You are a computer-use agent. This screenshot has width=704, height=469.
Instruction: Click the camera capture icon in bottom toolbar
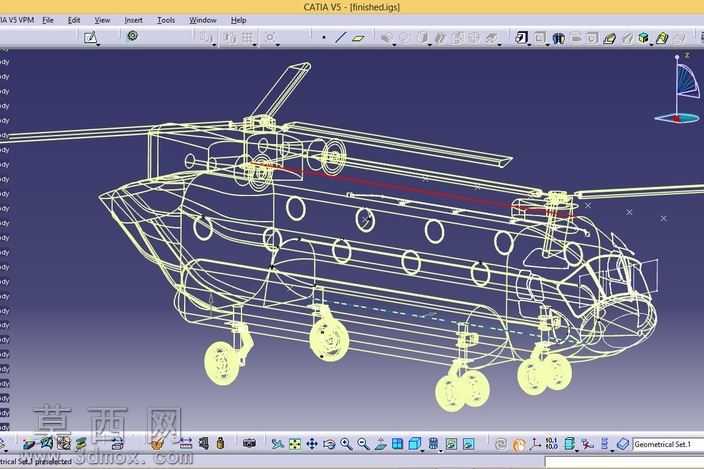tap(249, 443)
